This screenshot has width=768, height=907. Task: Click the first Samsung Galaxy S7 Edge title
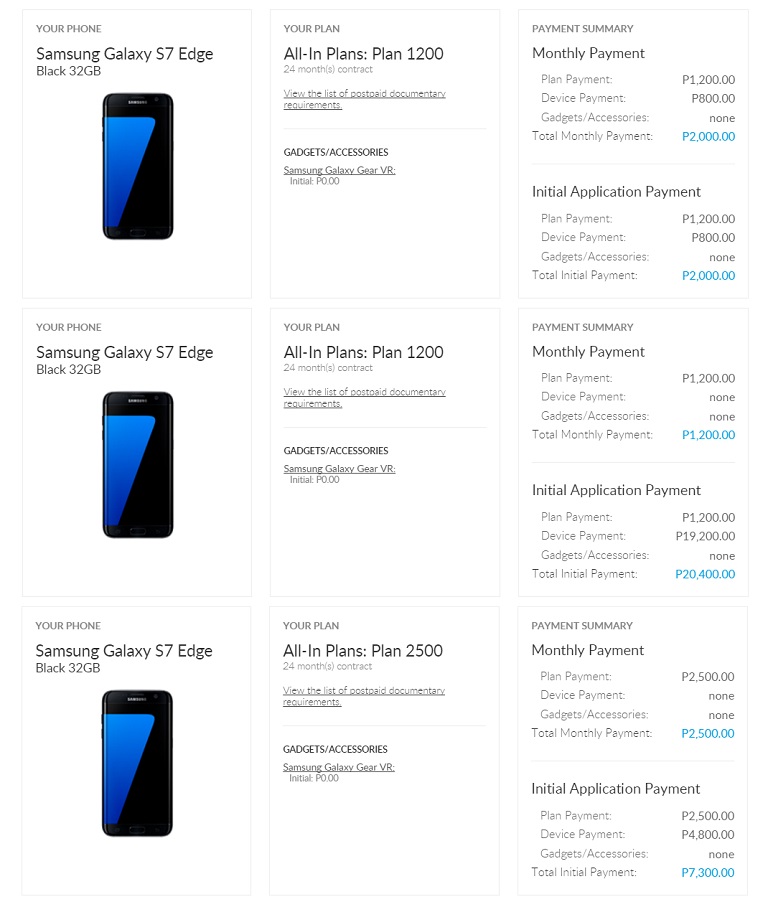tap(124, 54)
